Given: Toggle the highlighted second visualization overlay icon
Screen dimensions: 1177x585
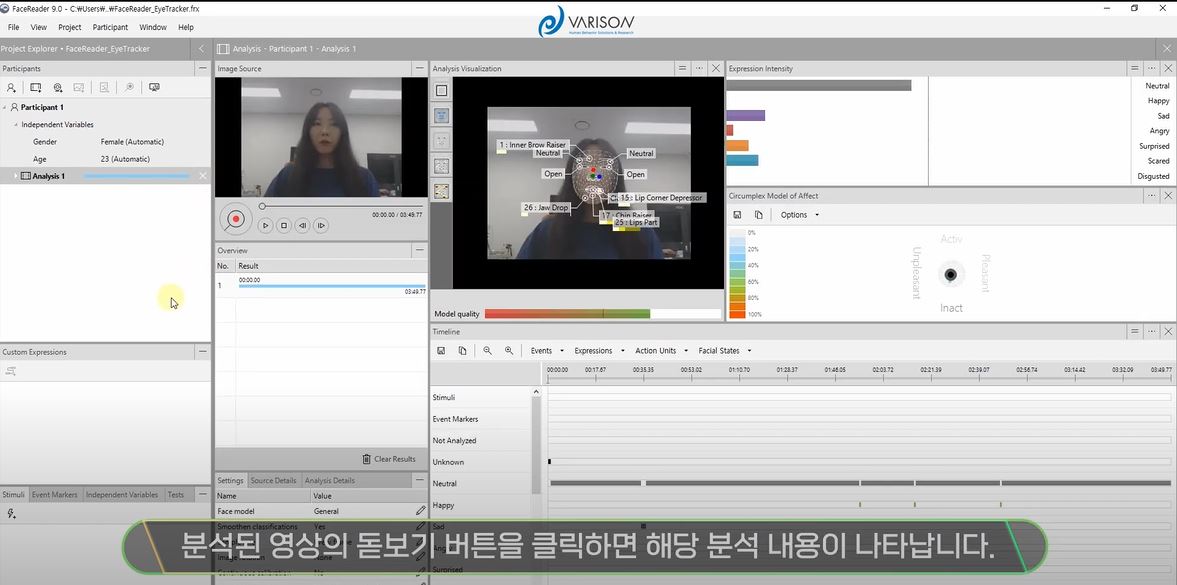Looking at the screenshot, I should 441,115.
